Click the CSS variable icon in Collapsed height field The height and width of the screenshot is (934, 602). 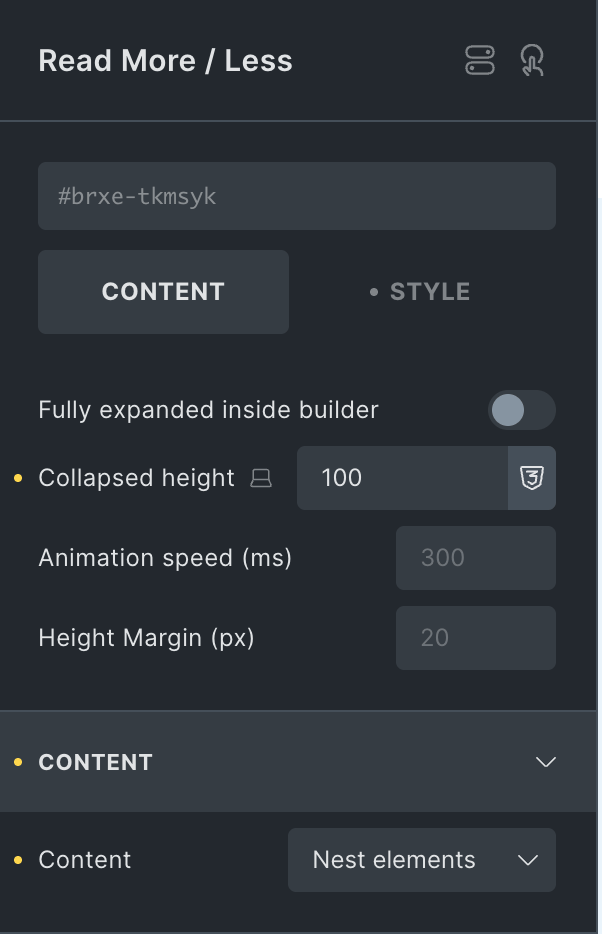point(531,478)
